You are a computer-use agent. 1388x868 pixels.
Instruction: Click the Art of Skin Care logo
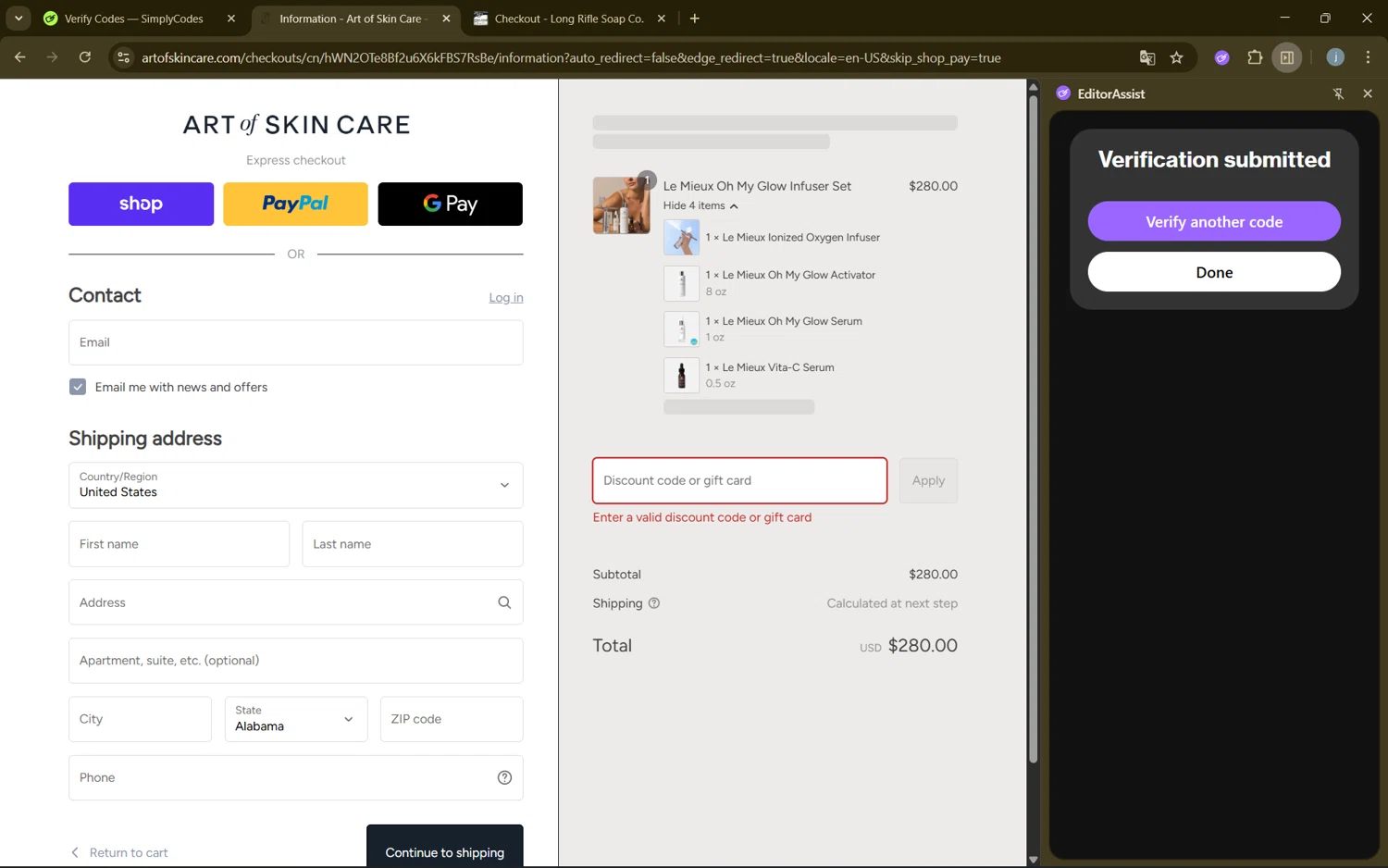click(296, 124)
